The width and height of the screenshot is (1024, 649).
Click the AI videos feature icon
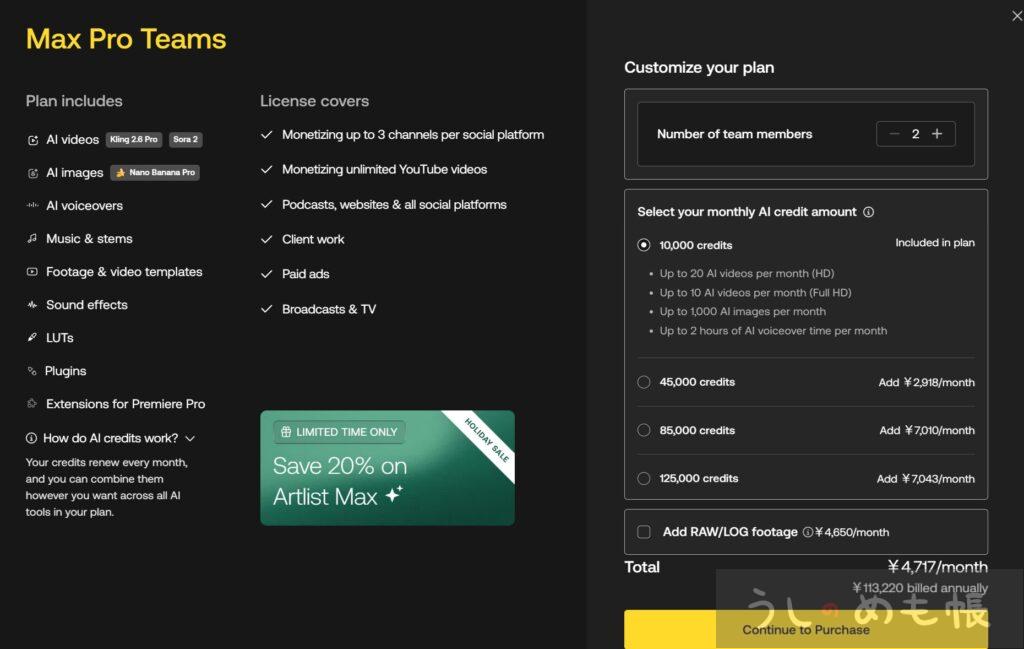pyautogui.click(x=33, y=140)
